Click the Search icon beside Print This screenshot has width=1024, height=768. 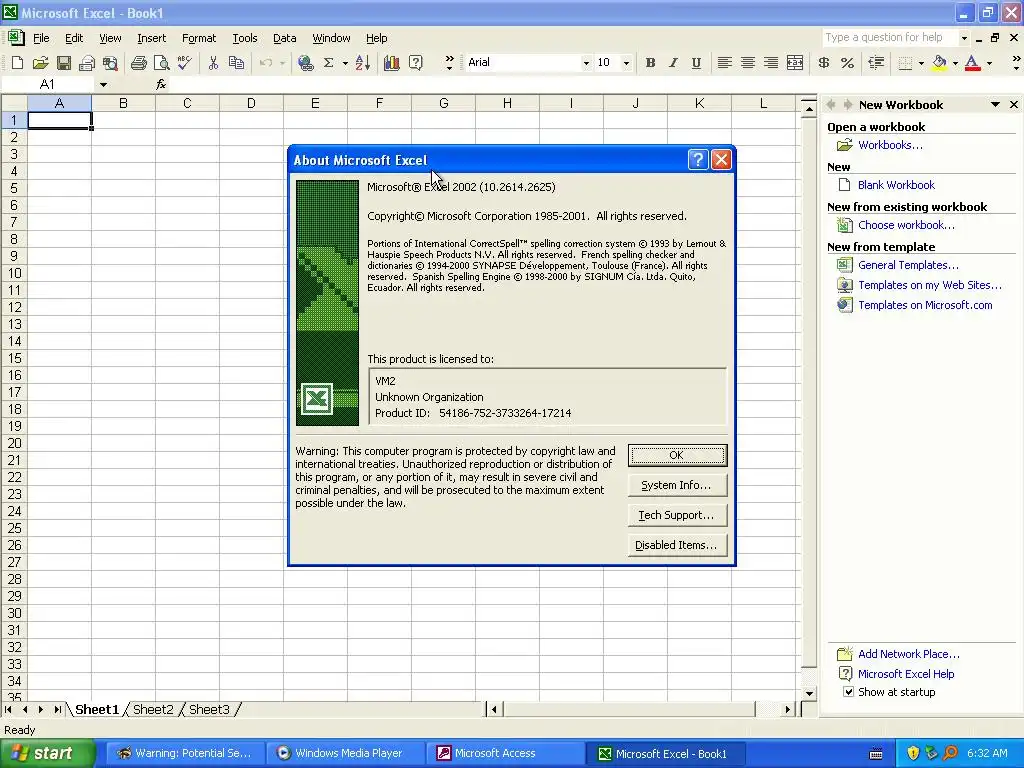[x=110, y=63]
